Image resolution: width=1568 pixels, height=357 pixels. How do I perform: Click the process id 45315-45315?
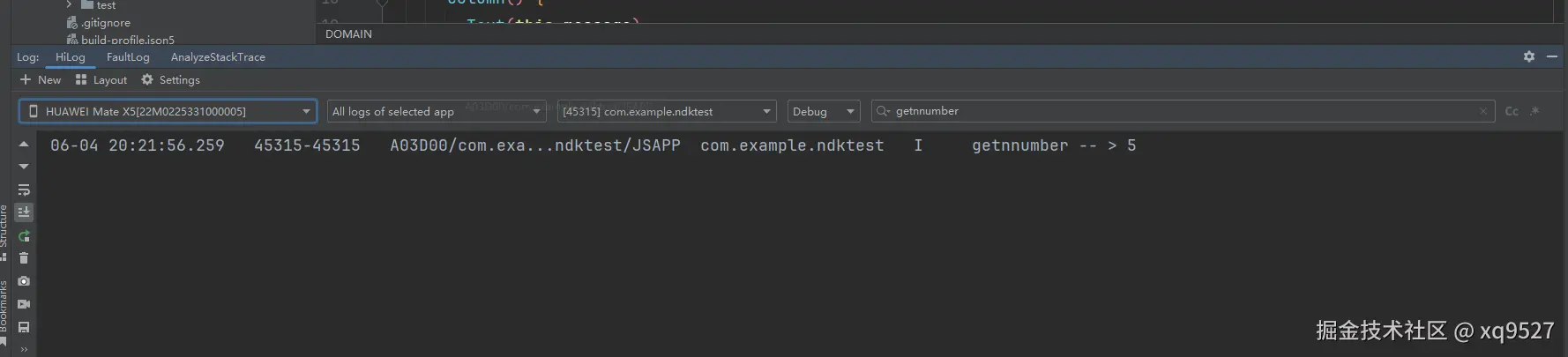(x=307, y=145)
